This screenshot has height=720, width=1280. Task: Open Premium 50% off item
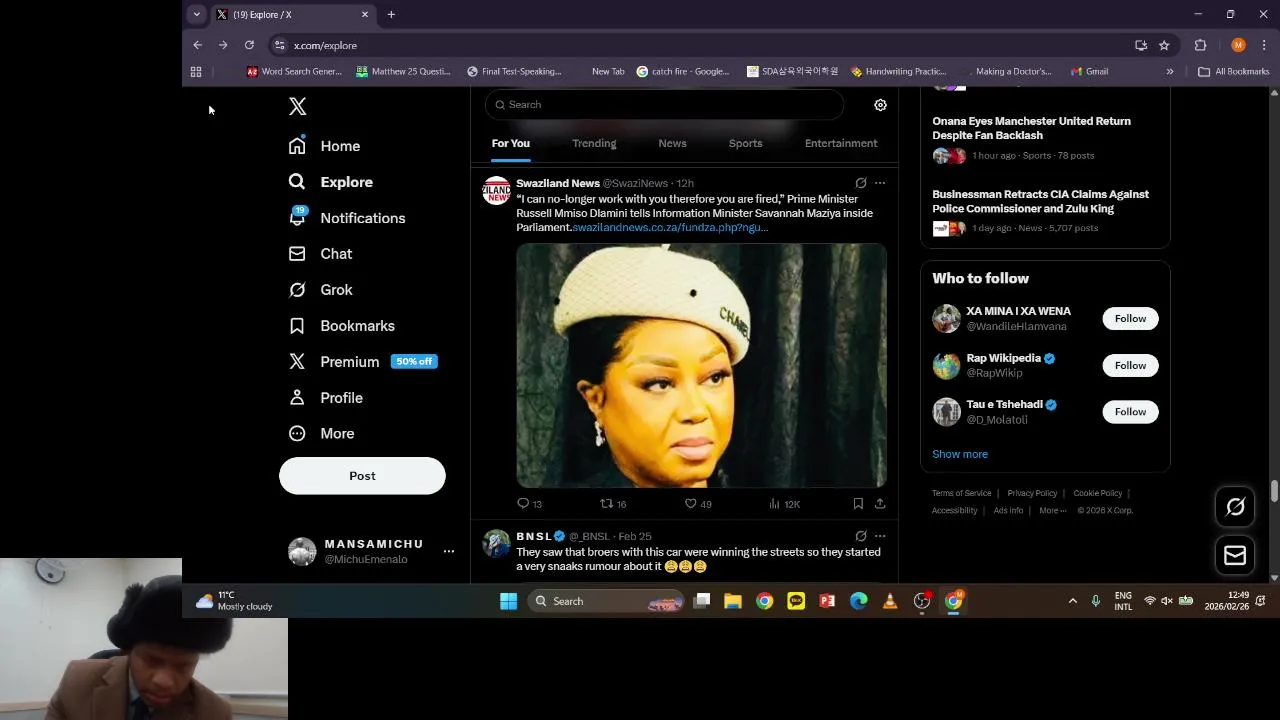point(362,362)
